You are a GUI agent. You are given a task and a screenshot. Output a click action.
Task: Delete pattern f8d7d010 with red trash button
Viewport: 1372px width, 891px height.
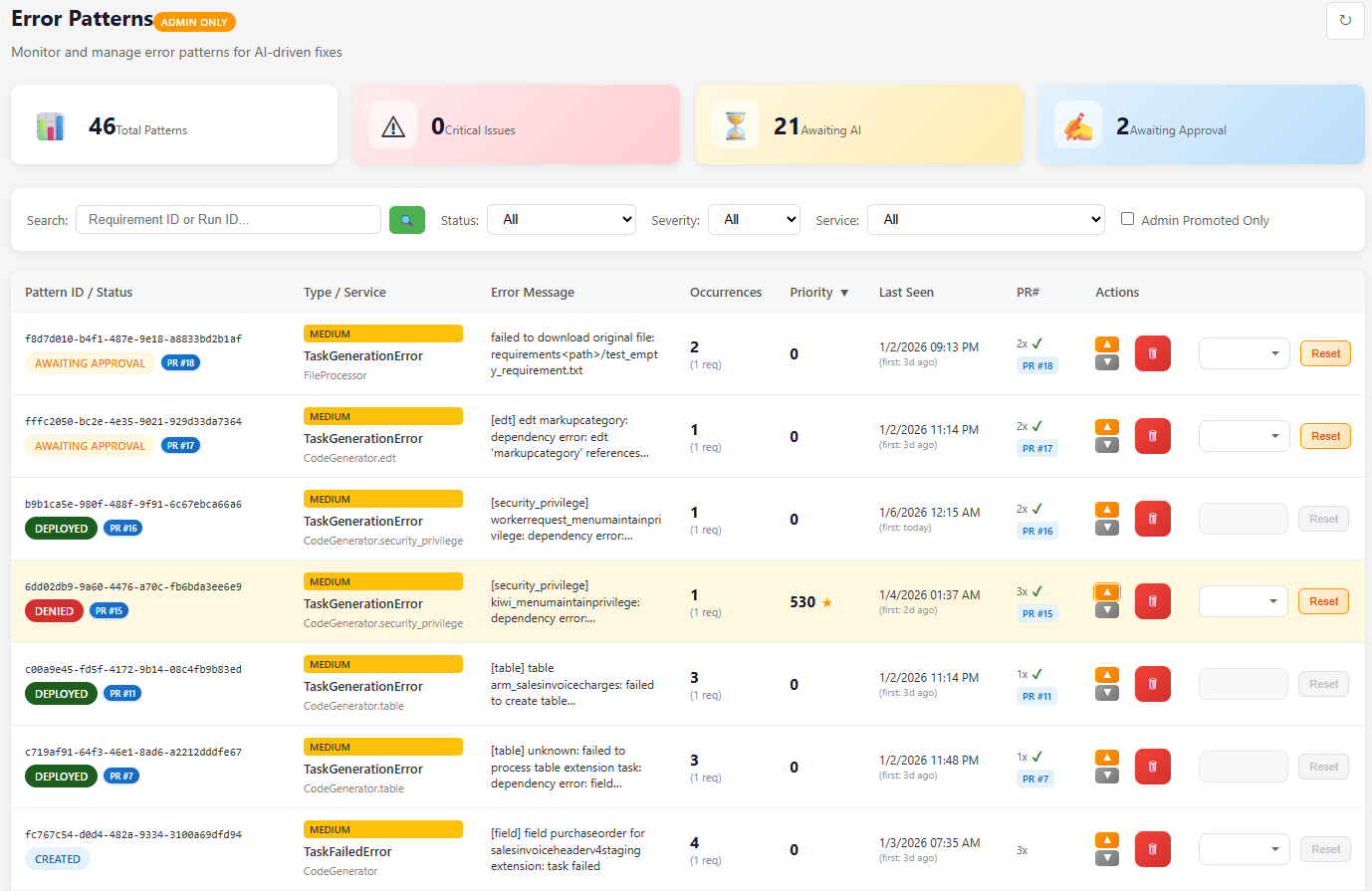tap(1153, 353)
